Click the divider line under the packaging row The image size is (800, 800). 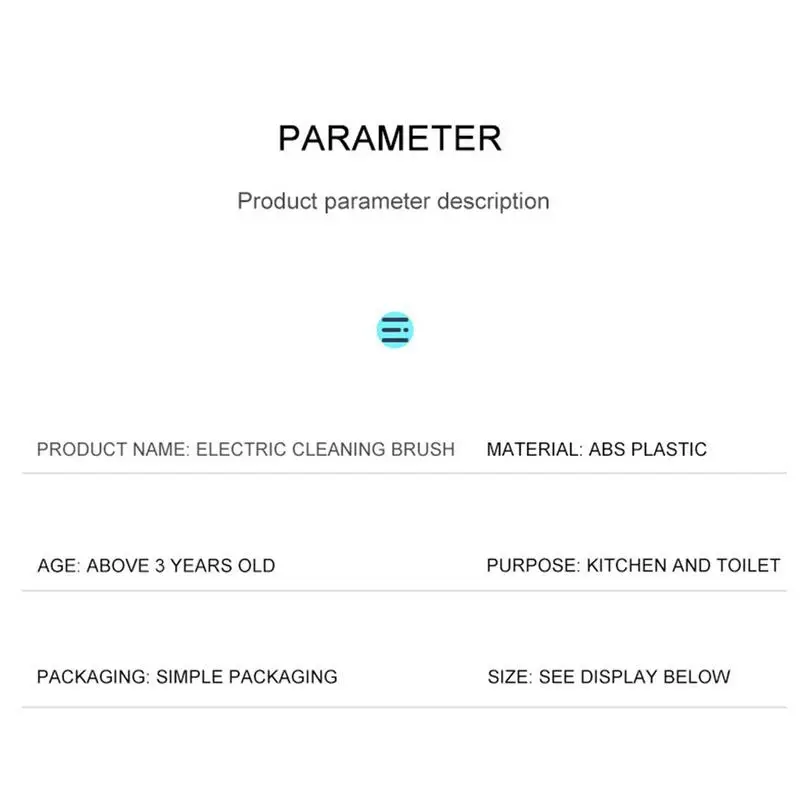point(400,707)
